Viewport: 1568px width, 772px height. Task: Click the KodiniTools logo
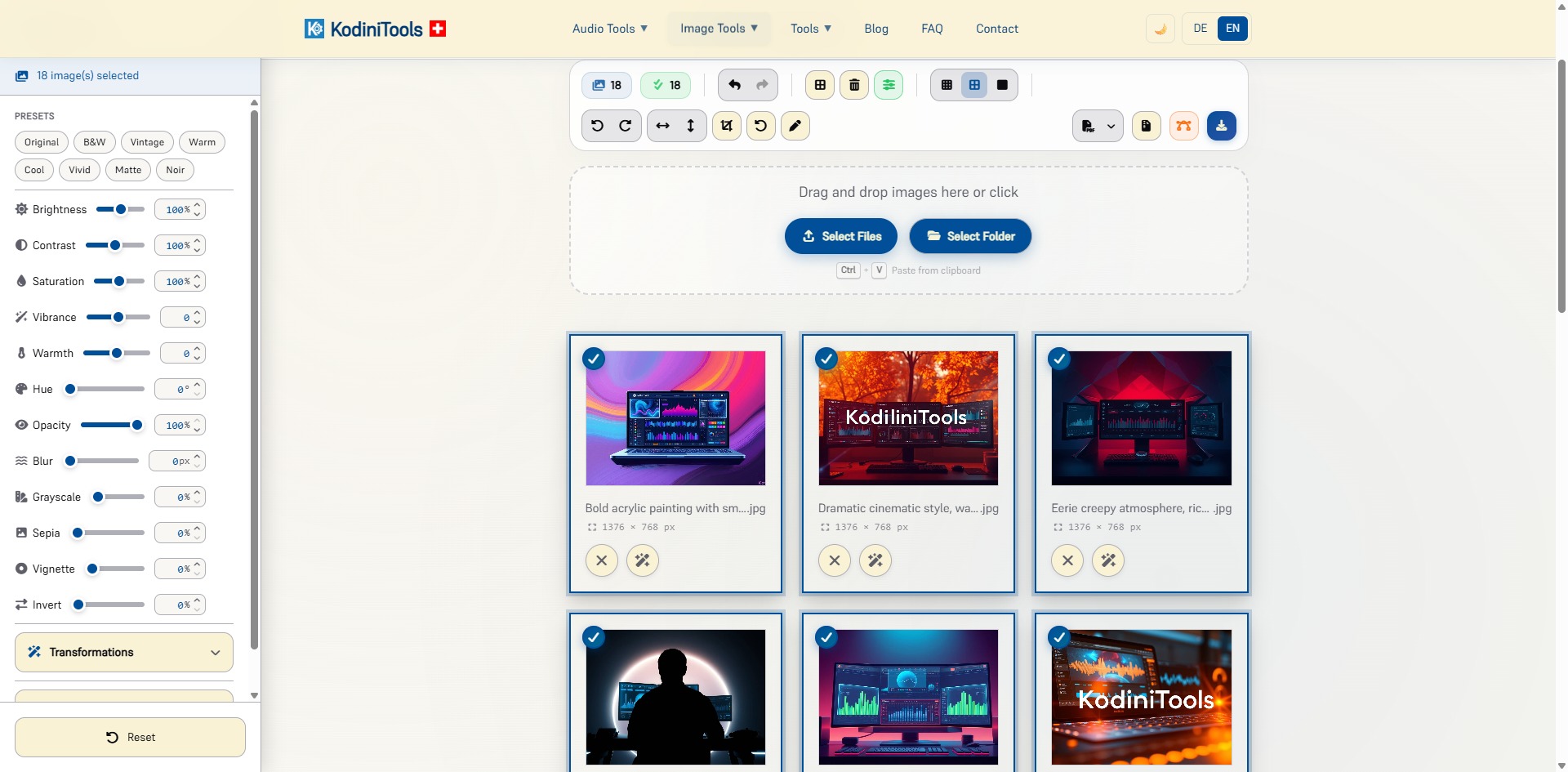tap(375, 29)
